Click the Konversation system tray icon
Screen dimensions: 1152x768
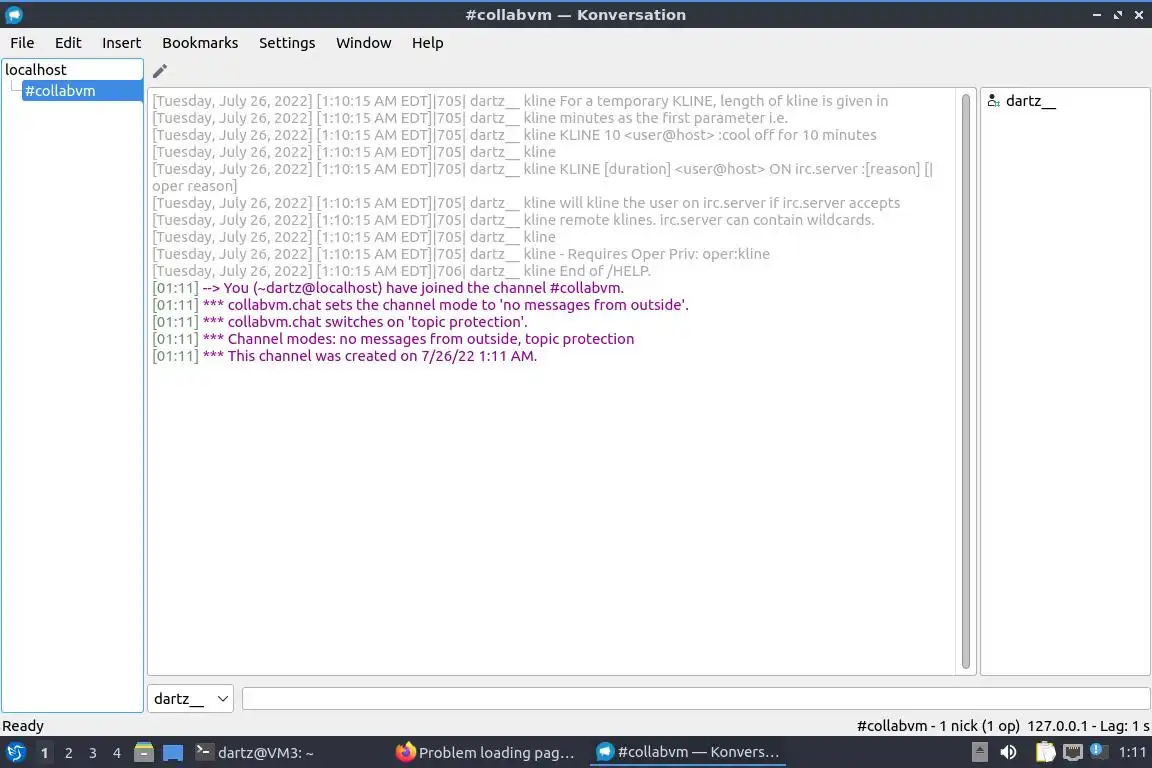click(x=1098, y=751)
